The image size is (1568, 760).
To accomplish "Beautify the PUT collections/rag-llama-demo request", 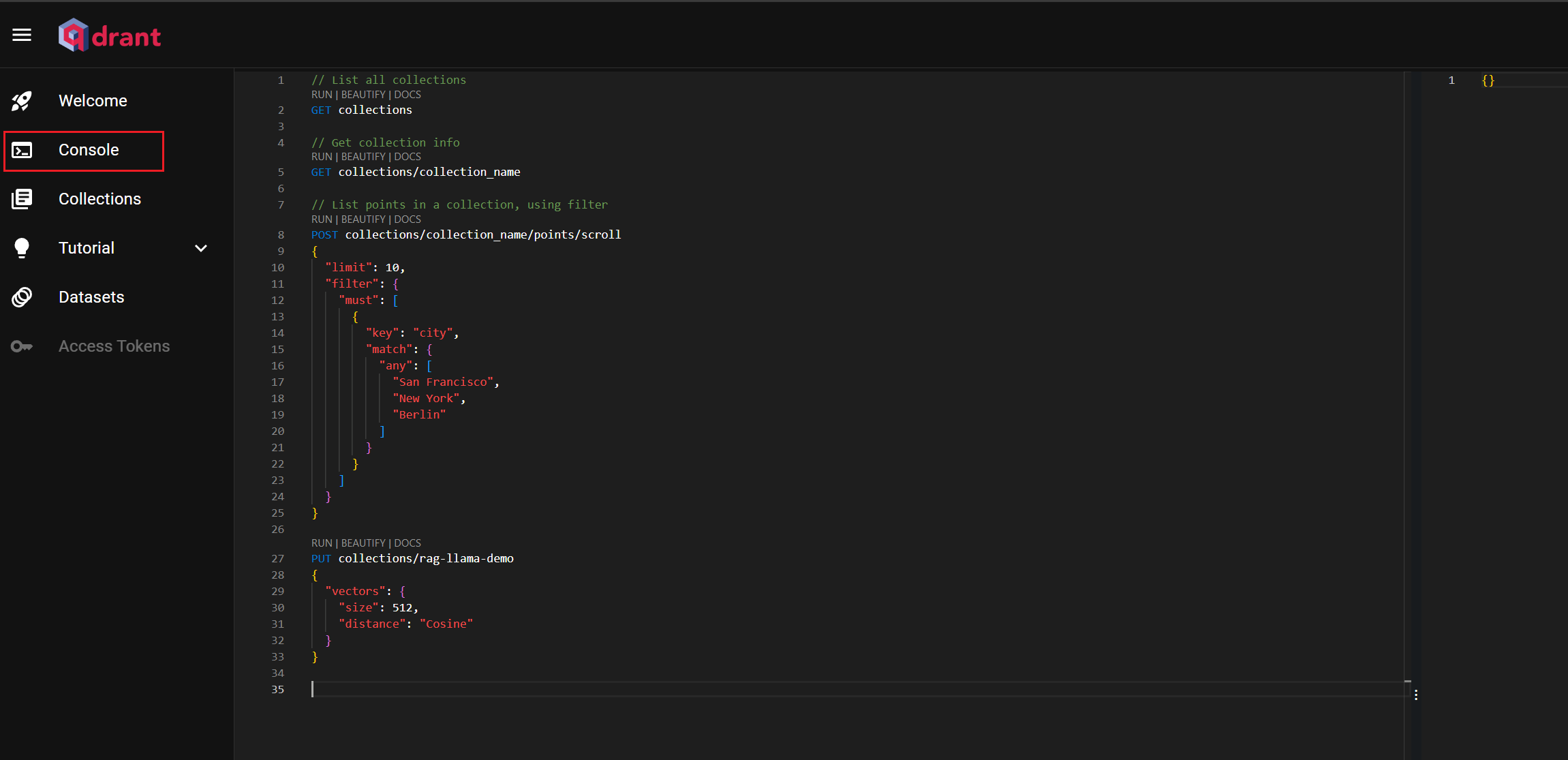I will 363,543.
